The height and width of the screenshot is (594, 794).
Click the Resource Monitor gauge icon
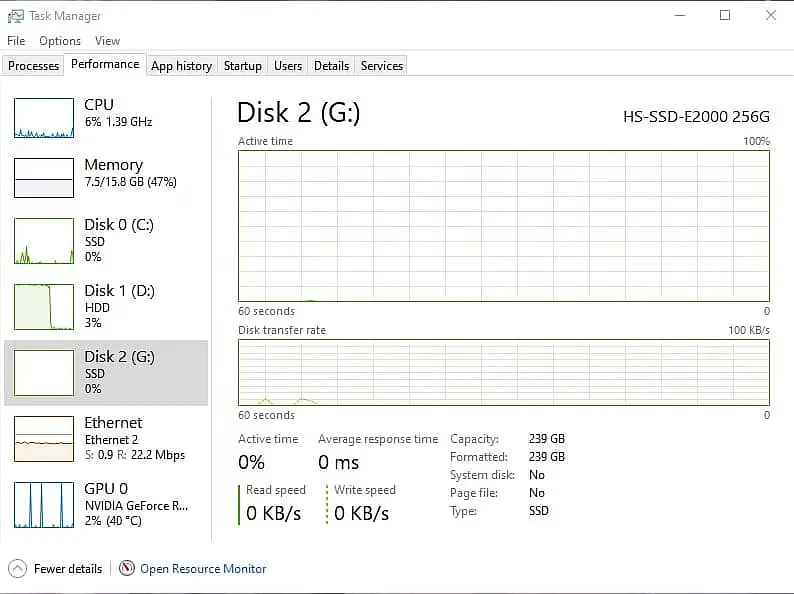(x=127, y=568)
